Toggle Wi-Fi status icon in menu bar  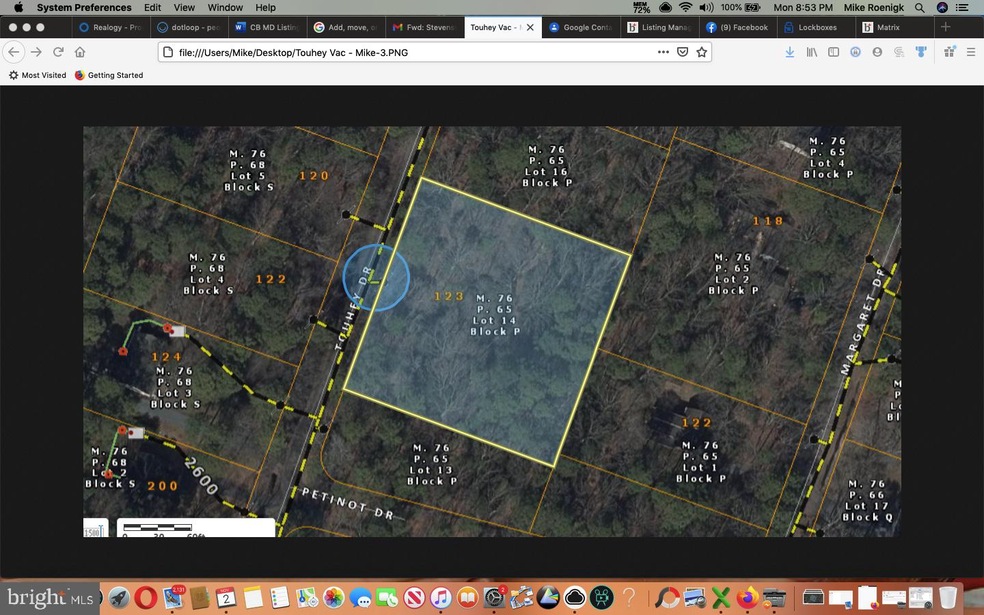[686, 7]
